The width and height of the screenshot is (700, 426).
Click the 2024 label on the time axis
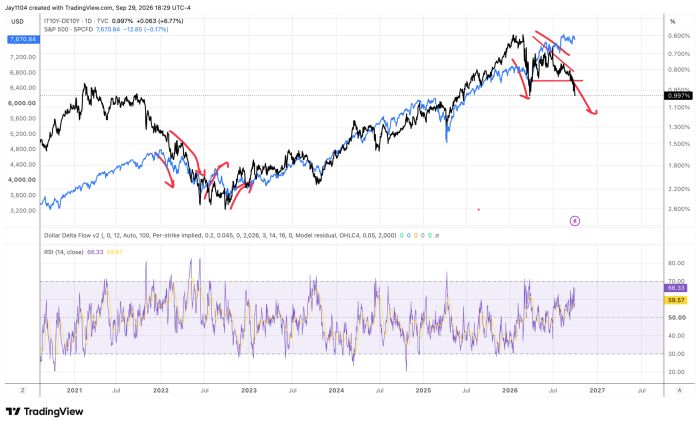click(336, 390)
